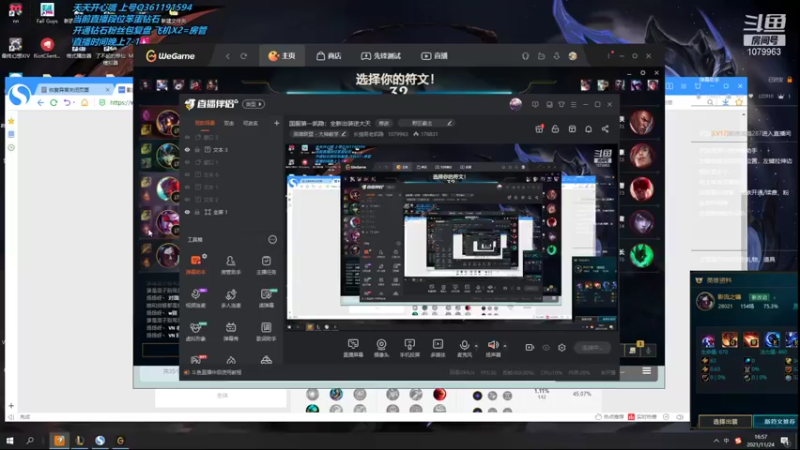Click the shirt skin icon in 直播伴侣 title bar
This screenshot has width=800, height=450.
561,104
